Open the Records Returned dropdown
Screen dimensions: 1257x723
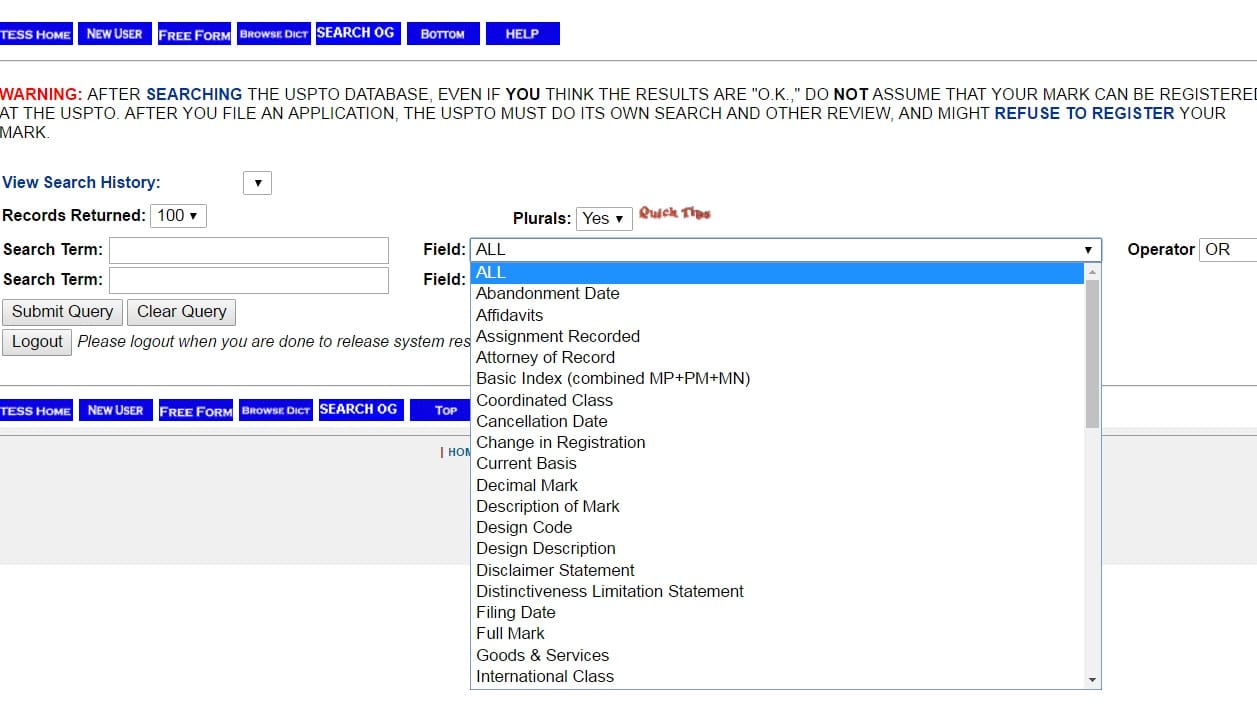[x=180, y=216]
